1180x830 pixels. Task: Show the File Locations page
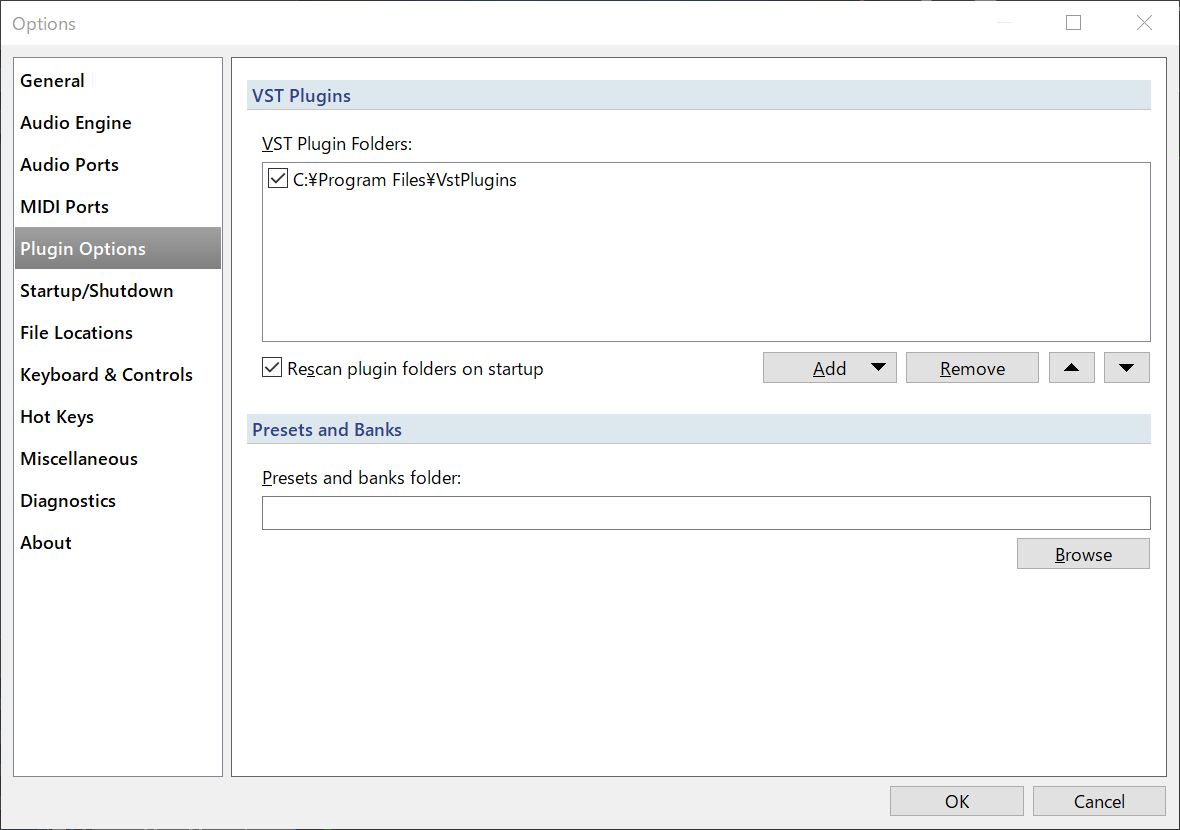click(x=76, y=333)
